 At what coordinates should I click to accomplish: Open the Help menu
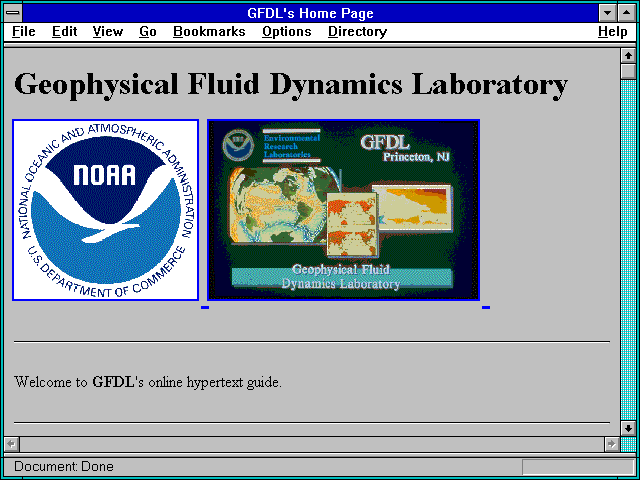(613, 31)
